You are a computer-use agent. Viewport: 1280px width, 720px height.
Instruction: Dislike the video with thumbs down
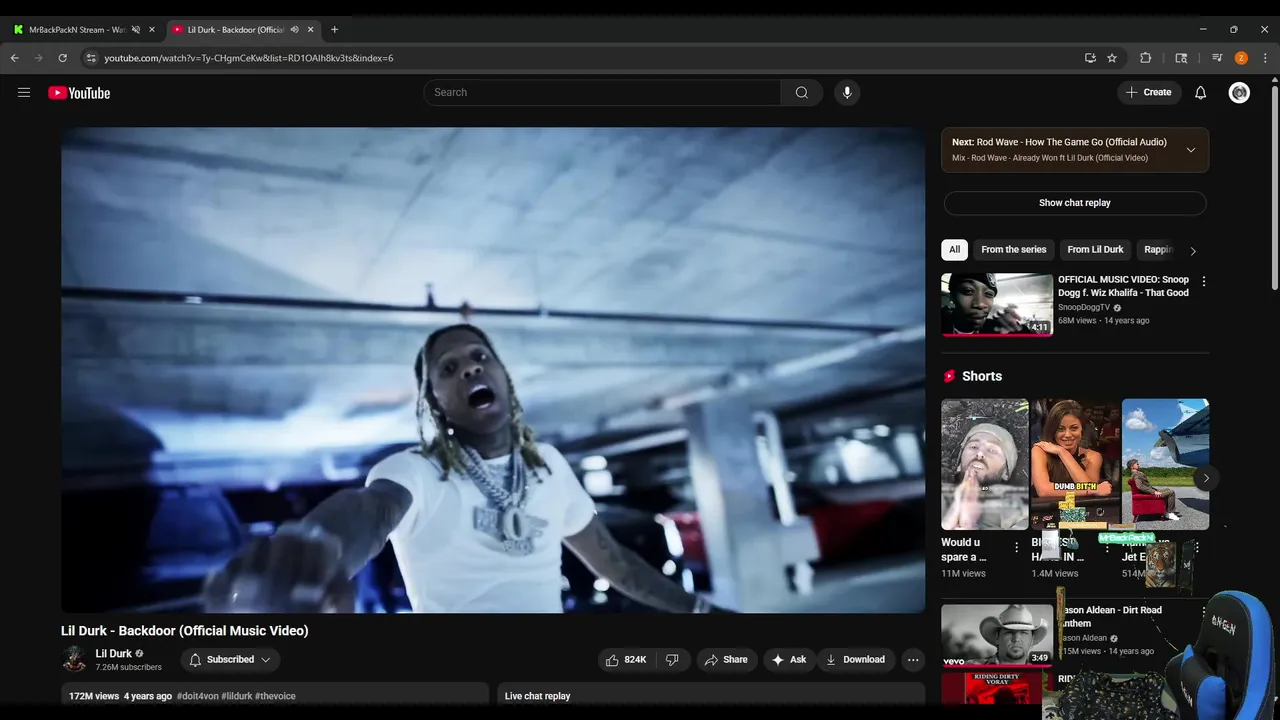pyautogui.click(x=672, y=660)
